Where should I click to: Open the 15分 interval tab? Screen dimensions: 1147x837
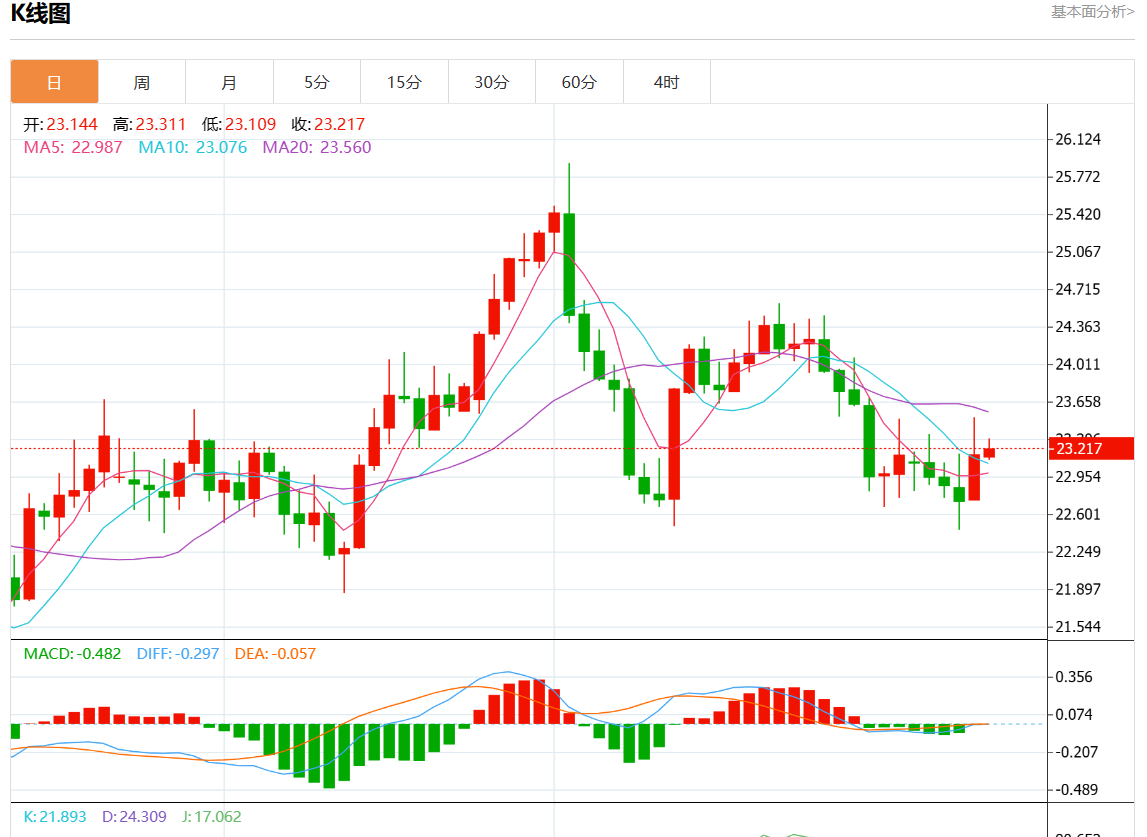[x=404, y=82]
